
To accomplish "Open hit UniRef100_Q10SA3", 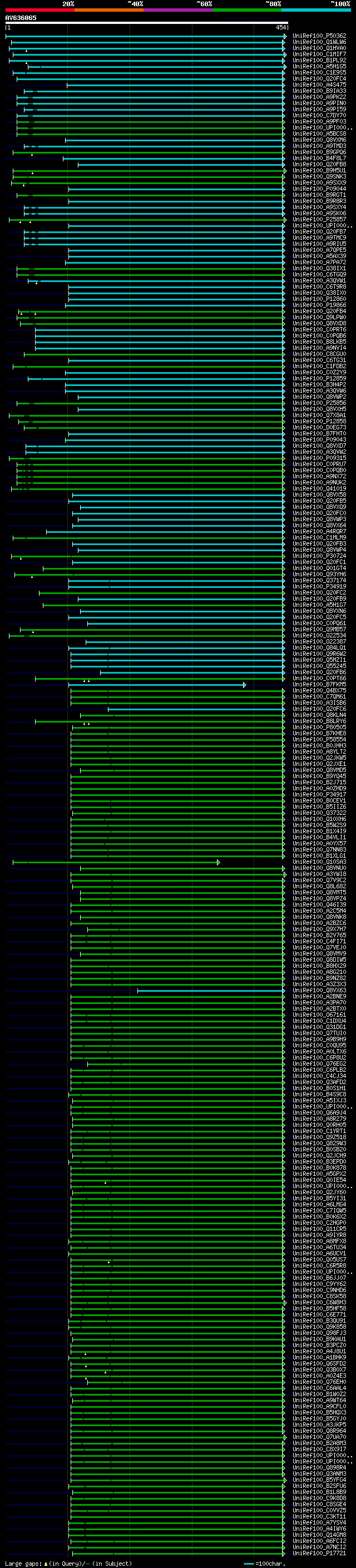I will click(x=319, y=863).
